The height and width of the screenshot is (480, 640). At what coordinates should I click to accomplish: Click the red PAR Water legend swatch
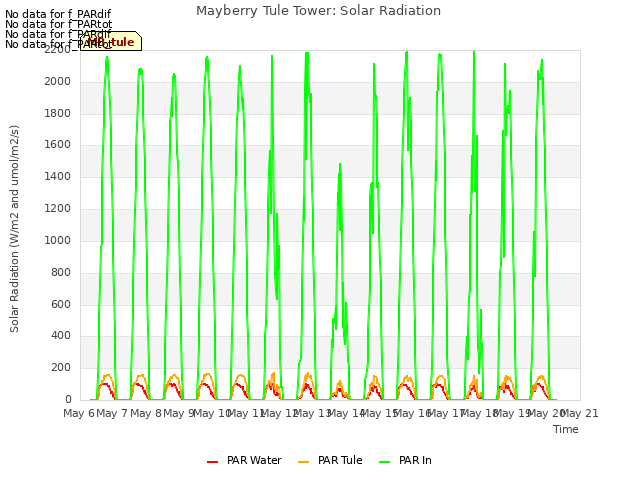point(212,462)
